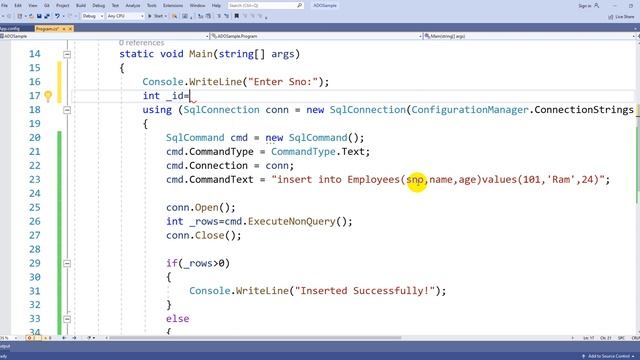The image size is (640, 360).
Task: Click the Save icon in toolbar
Action: (x=39, y=16)
